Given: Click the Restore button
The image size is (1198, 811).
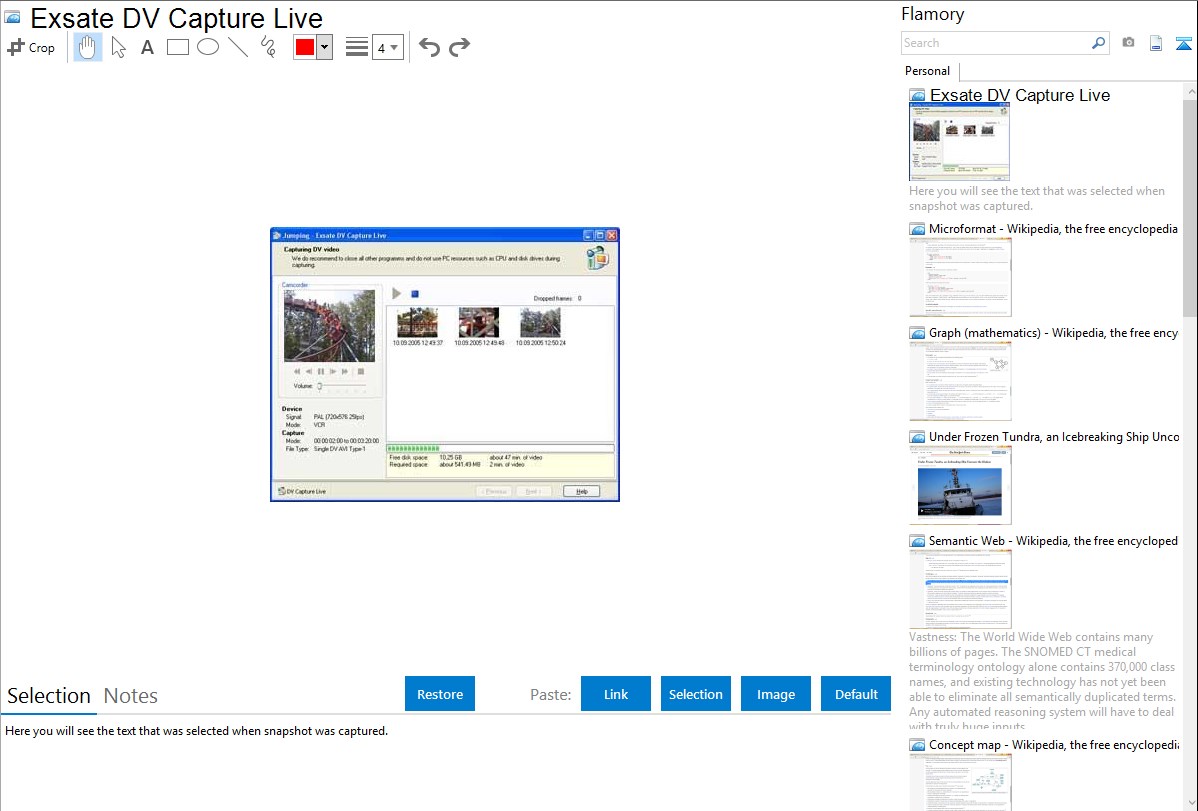Looking at the screenshot, I should click(x=440, y=694).
